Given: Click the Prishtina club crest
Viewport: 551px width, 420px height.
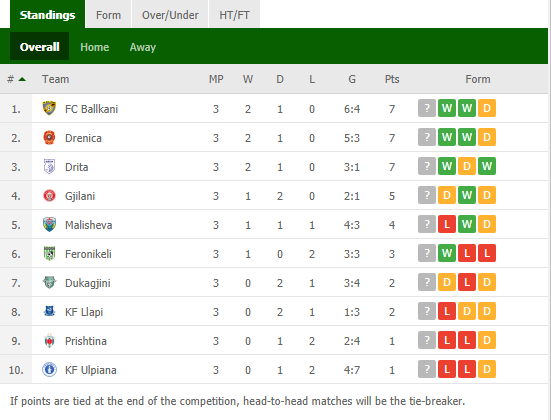Looking at the screenshot, I should tap(49, 341).
